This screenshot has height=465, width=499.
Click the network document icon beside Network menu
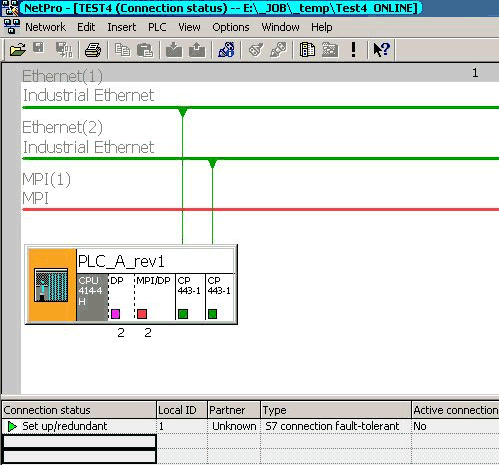12,26
